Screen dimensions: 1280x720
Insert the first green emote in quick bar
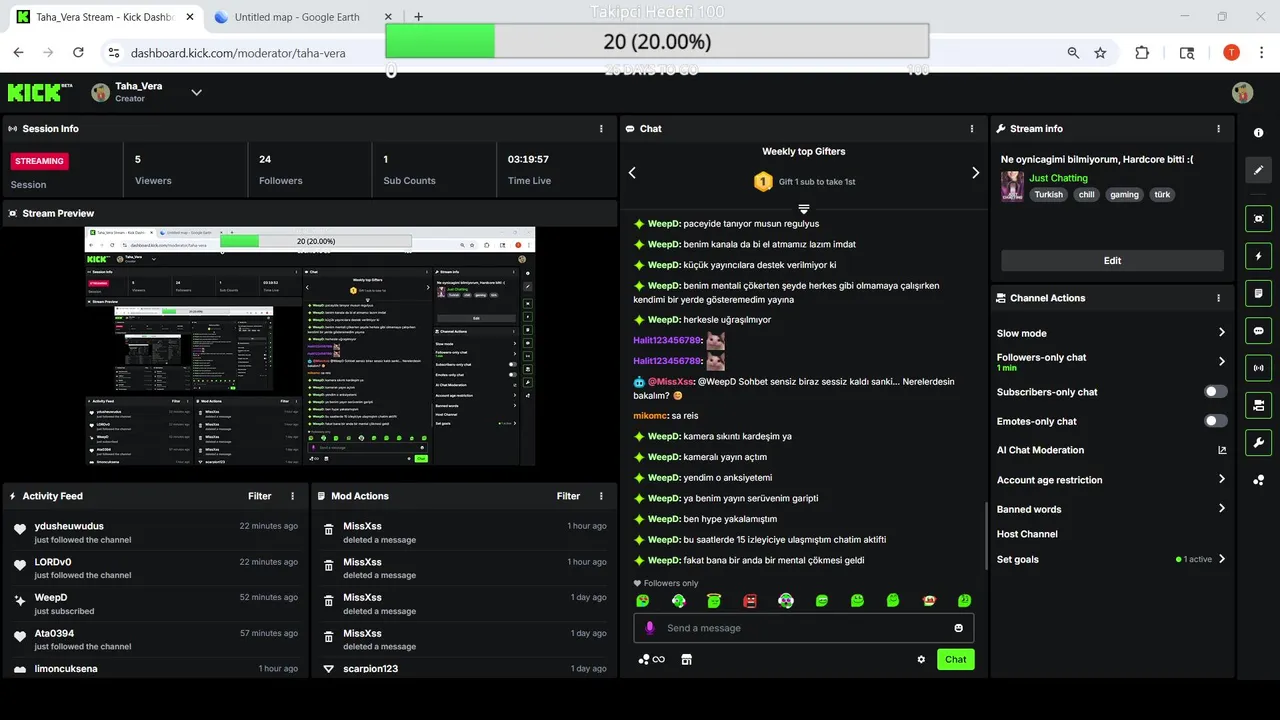pos(643,601)
